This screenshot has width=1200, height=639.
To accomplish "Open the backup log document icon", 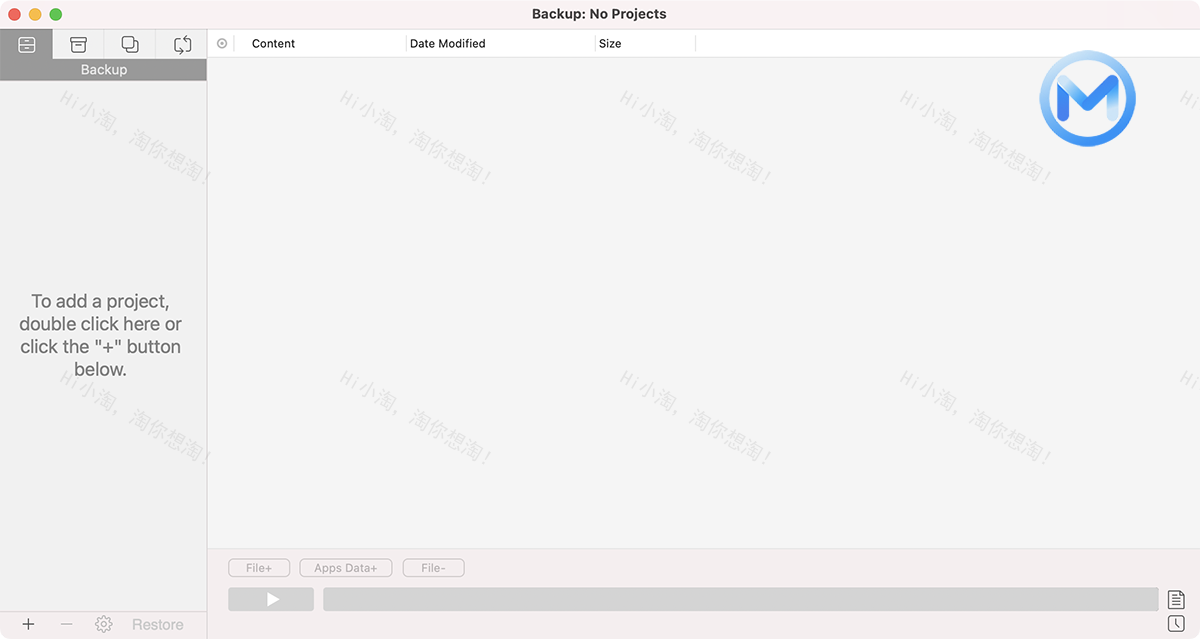I will click(1178, 598).
